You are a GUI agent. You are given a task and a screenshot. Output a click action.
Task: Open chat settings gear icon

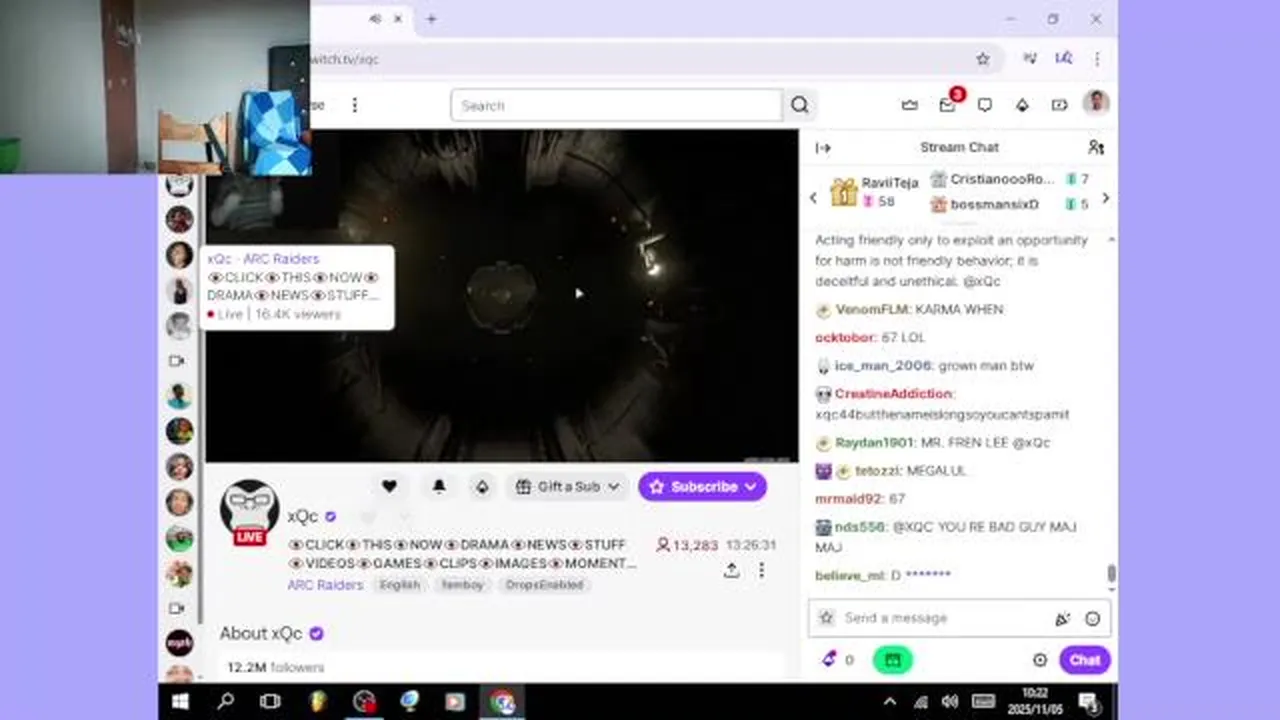click(x=1040, y=660)
